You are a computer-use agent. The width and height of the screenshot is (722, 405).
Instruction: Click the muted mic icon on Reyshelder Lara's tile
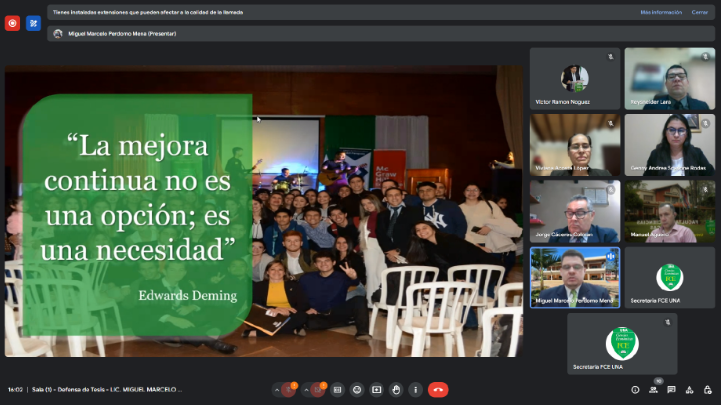point(705,57)
